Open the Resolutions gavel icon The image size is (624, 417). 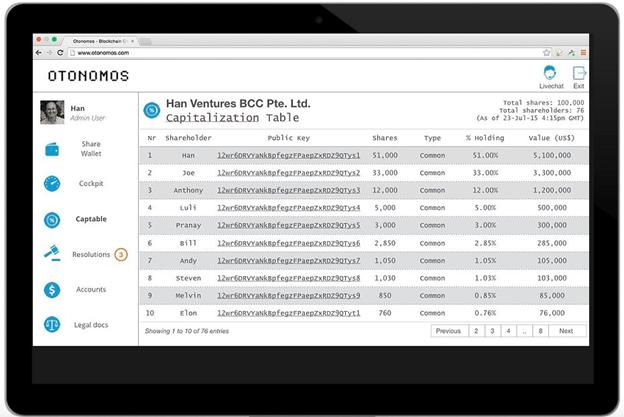52,253
